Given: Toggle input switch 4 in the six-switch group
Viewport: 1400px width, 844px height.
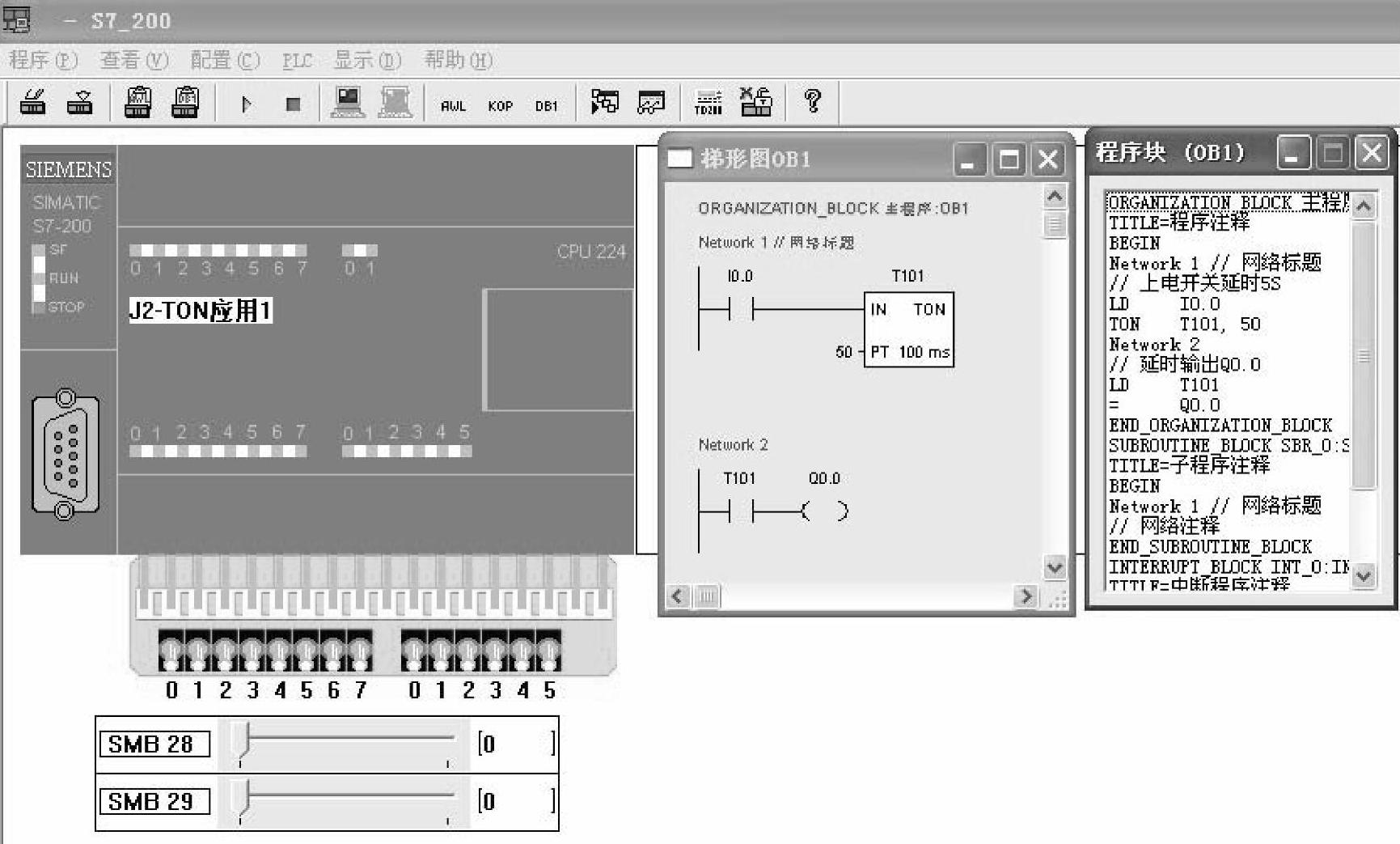Looking at the screenshot, I should pos(522,651).
